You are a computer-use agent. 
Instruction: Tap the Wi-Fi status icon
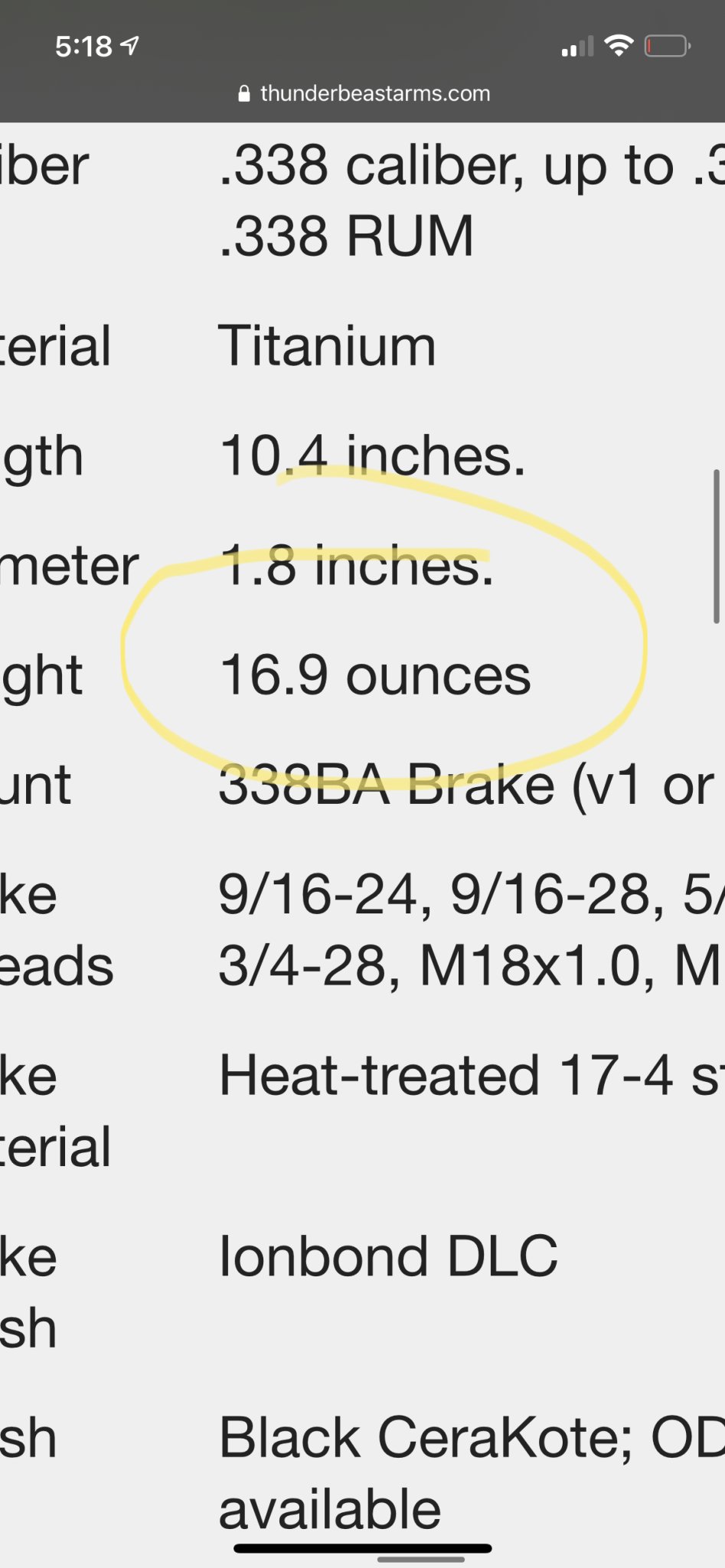point(619,46)
